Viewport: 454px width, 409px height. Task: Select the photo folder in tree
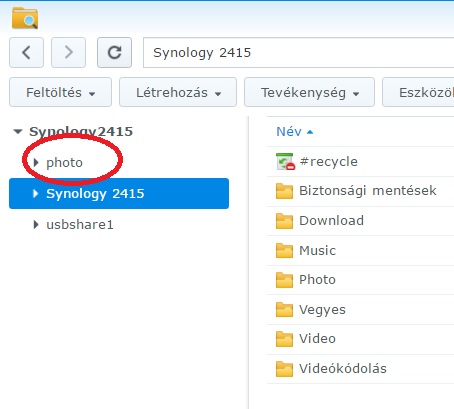pos(64,163)
